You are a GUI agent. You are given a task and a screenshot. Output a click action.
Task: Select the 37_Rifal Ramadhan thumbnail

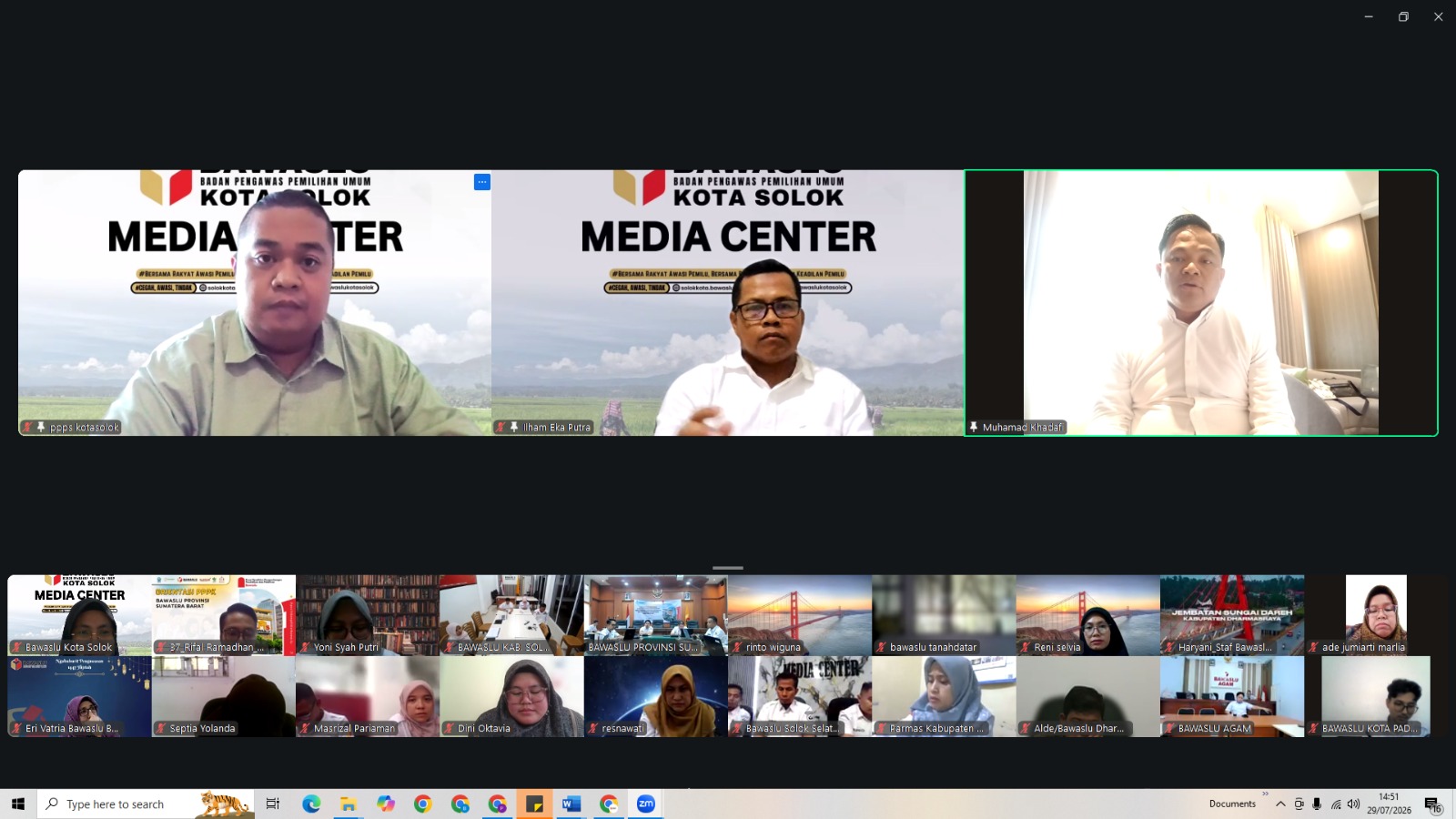(224, 615)
